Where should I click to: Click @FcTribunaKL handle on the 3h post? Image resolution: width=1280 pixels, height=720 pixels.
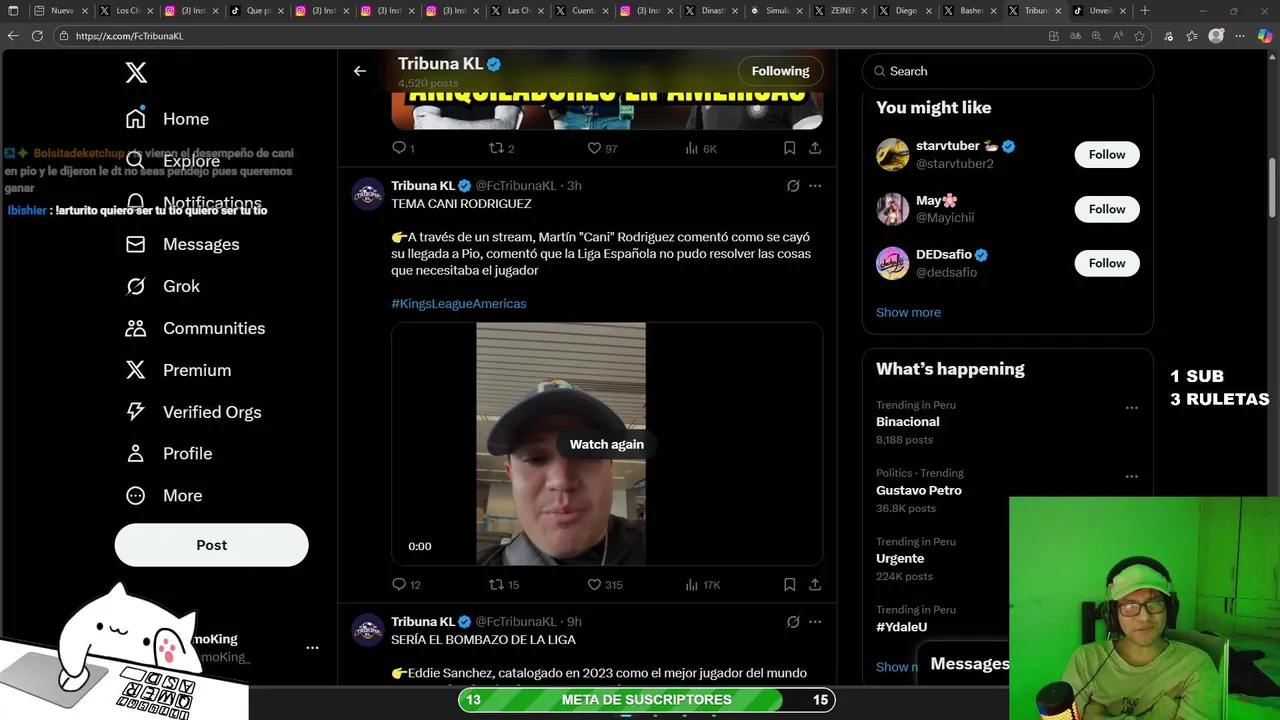tap(516, 186)
